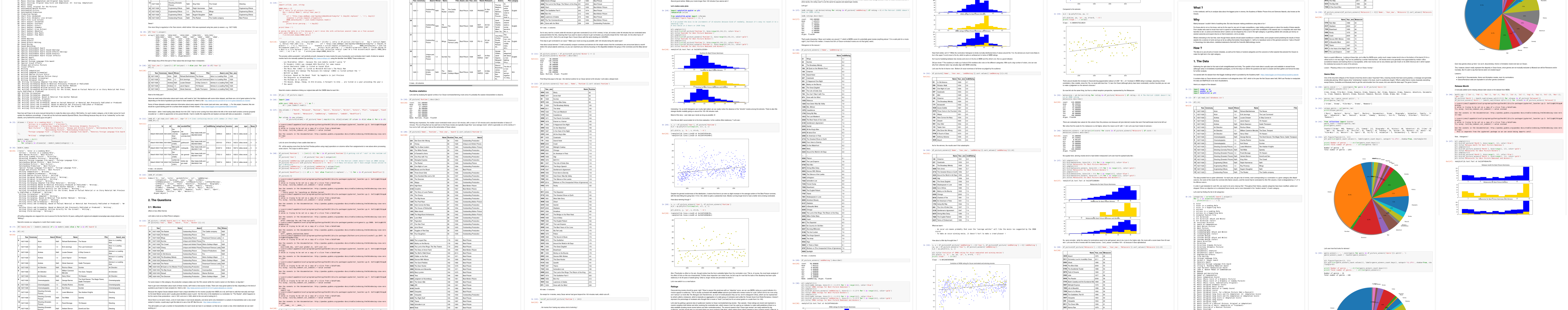Click the df['Year'].unique() code cell

[x=157, y=32]
